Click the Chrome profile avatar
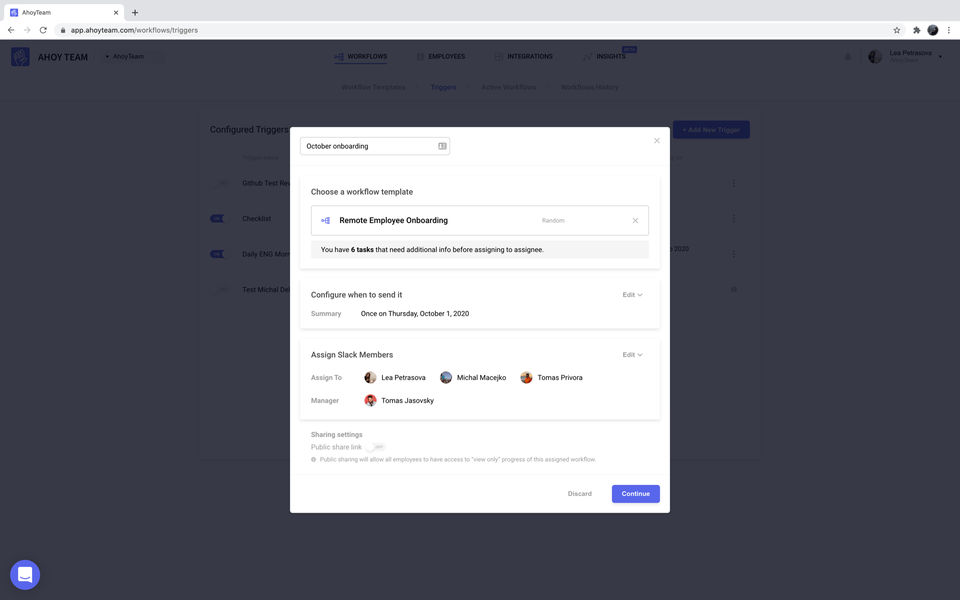 pyautogui.click(x=932, y=30)
